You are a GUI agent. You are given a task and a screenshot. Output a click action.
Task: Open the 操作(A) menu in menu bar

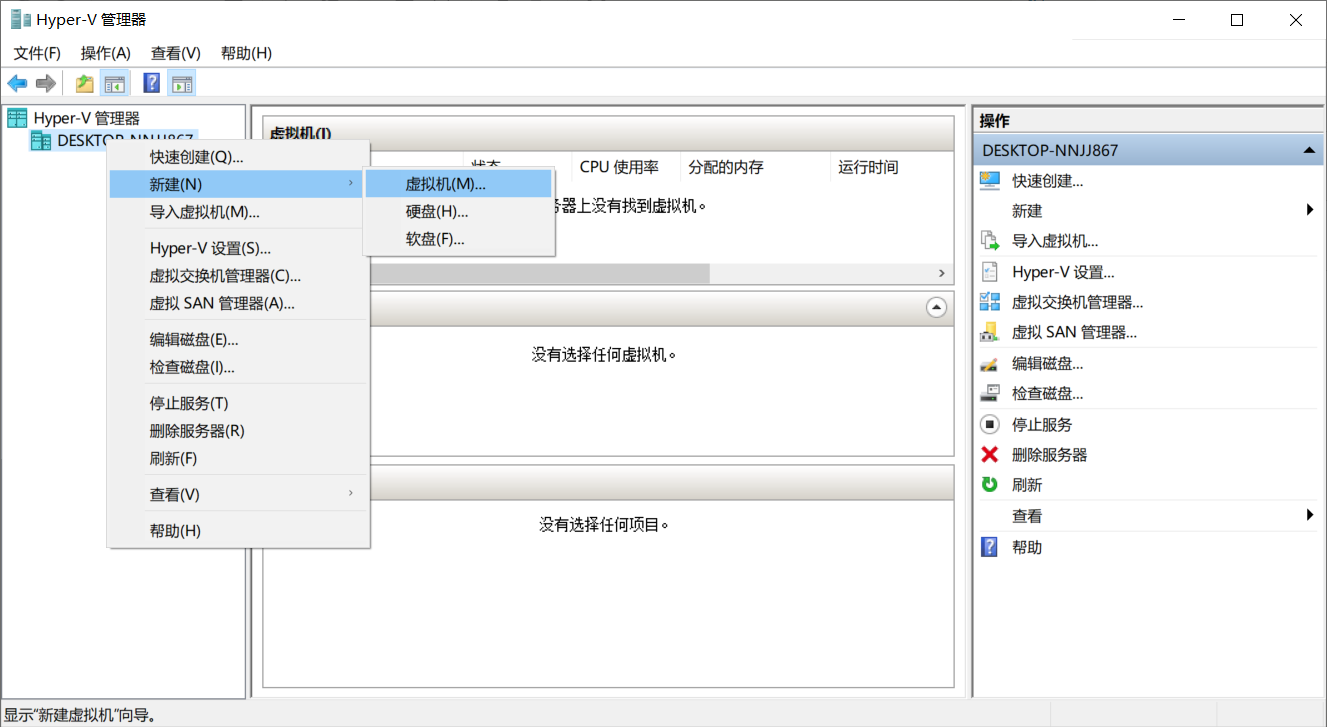(106, 53)
